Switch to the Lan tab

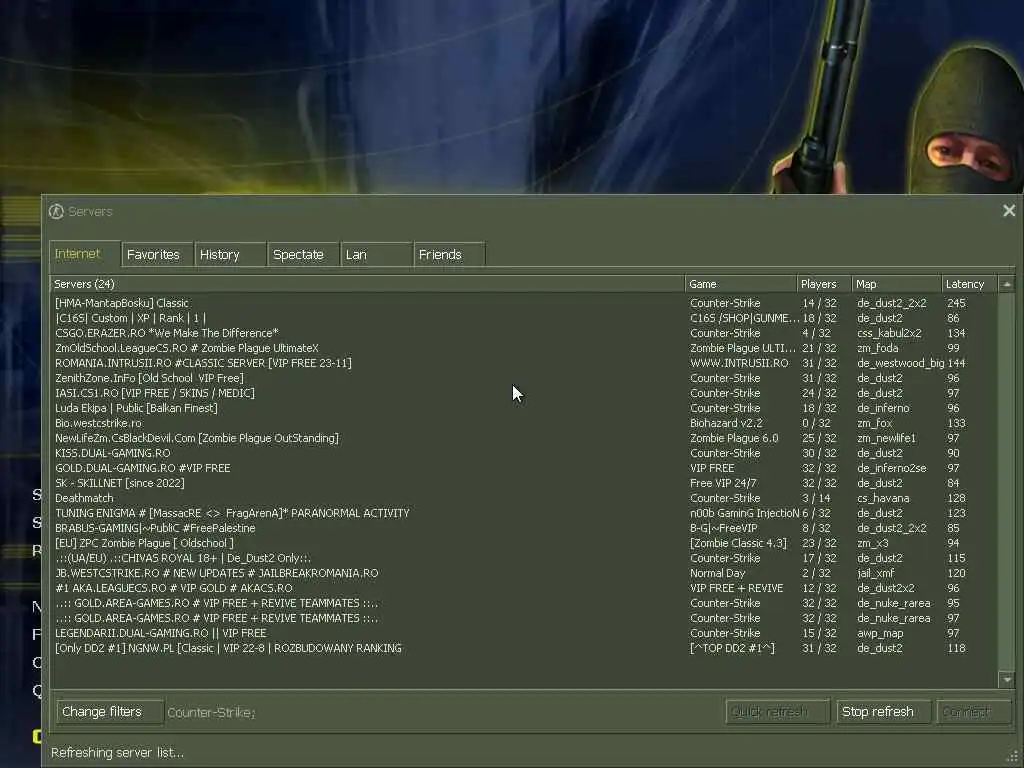(376, 255)
